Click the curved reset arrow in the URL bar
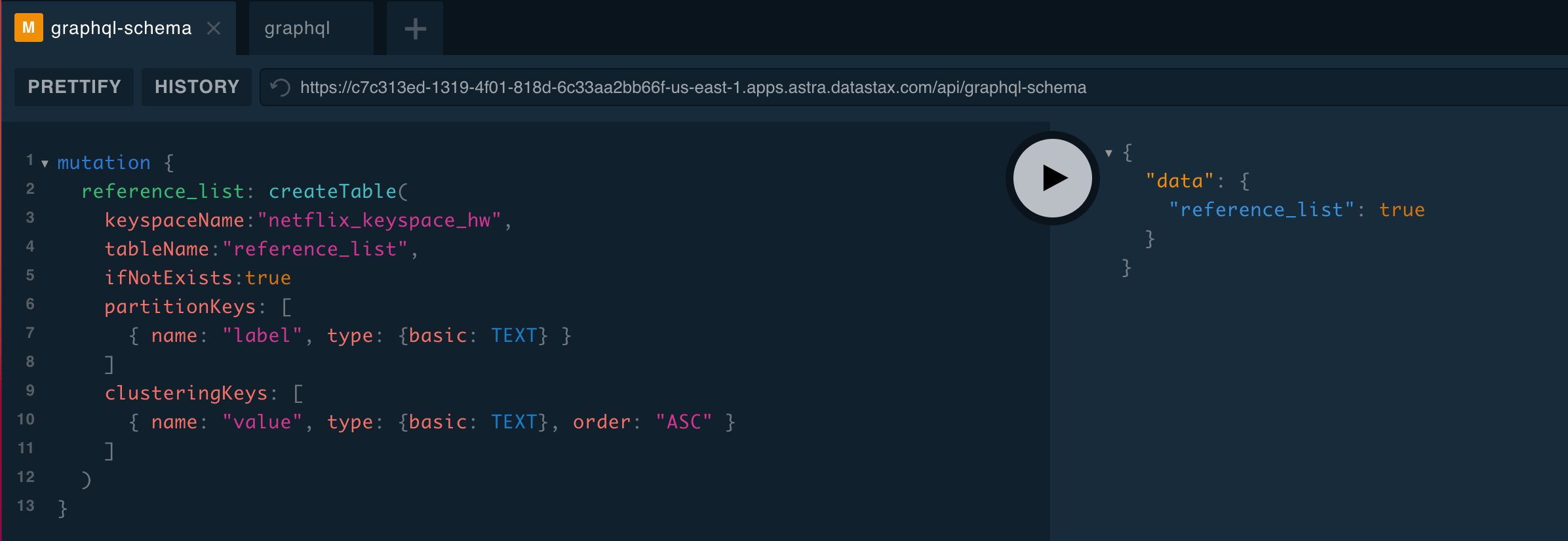Image resolution: width=1568 pixels, height=541 pixels. coord(281,87)
